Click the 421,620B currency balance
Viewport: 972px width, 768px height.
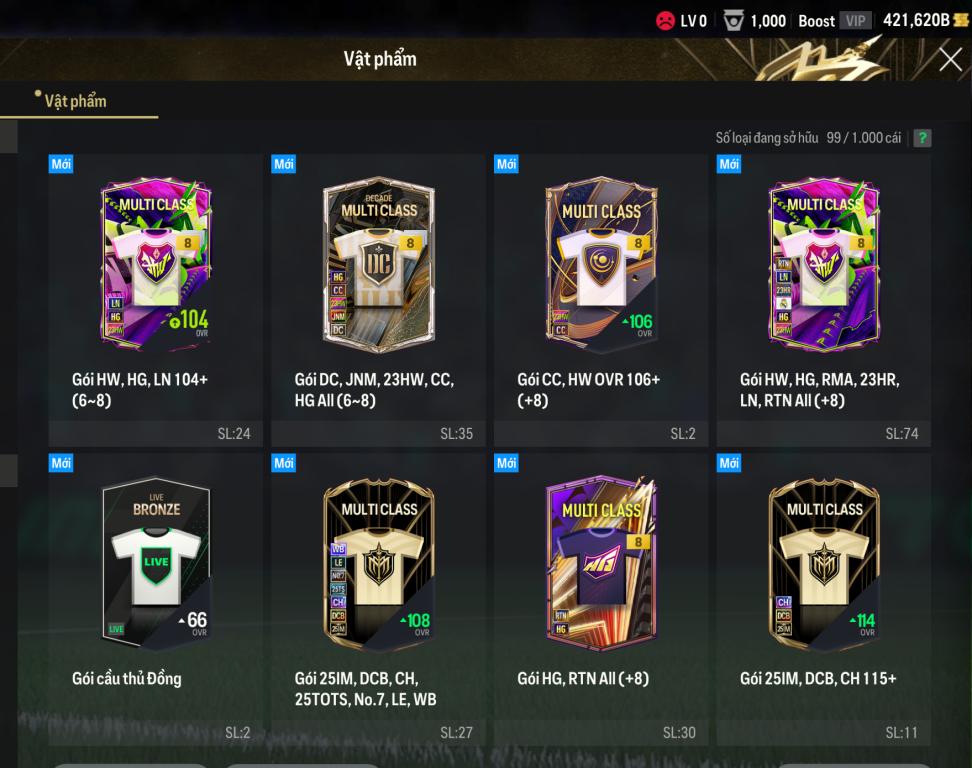[916, 20]
